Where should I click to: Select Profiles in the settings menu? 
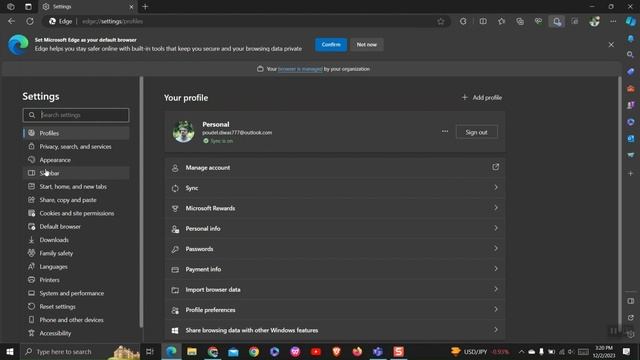[x=76, y=133]
